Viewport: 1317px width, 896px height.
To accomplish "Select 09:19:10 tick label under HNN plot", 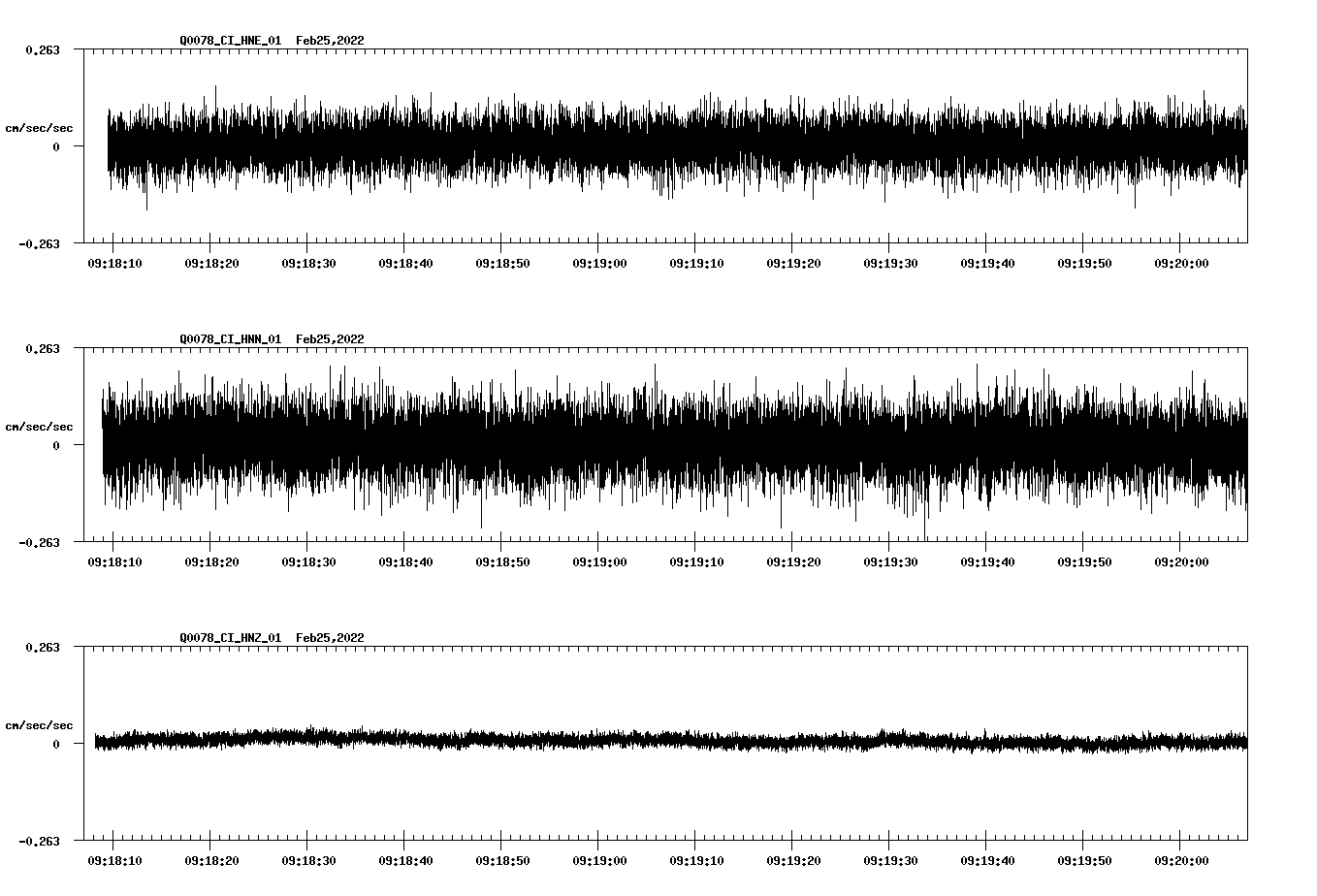I will [x=696, y=561].
